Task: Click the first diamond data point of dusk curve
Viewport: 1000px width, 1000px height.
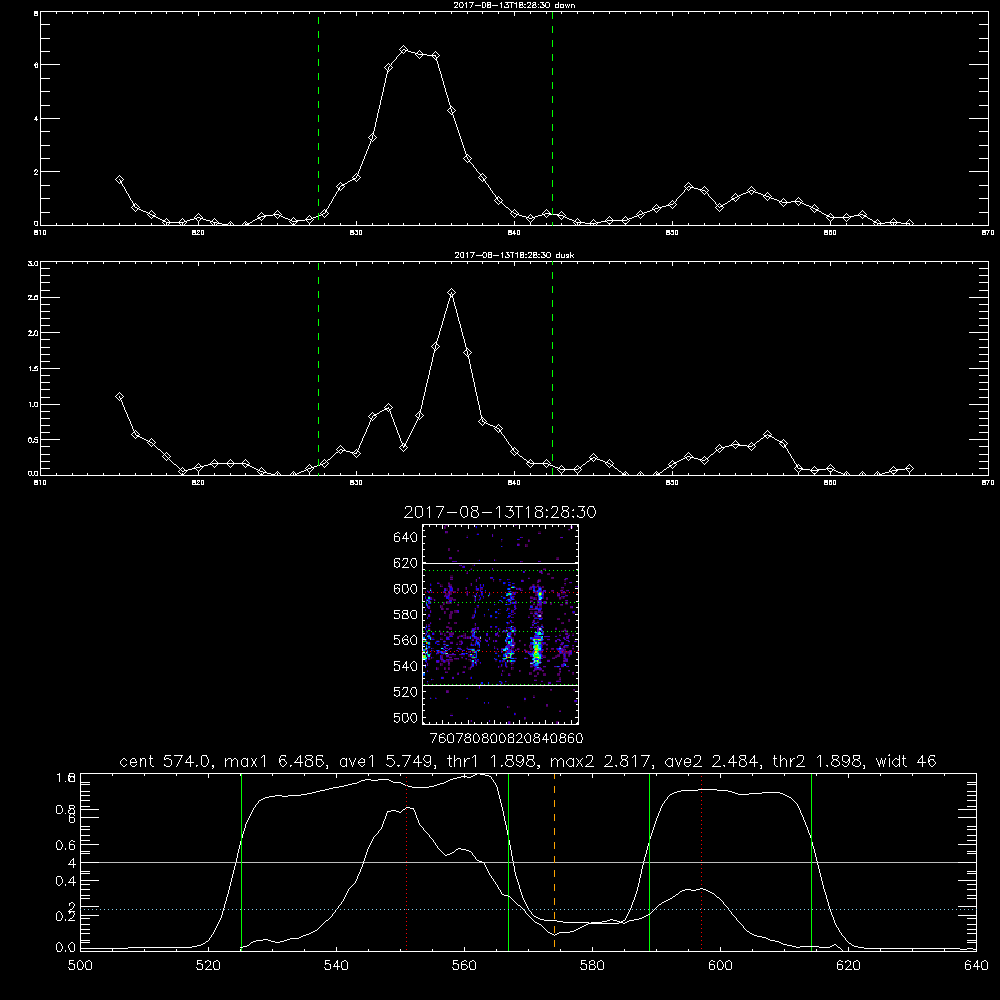Action: (x=119, y=397)
